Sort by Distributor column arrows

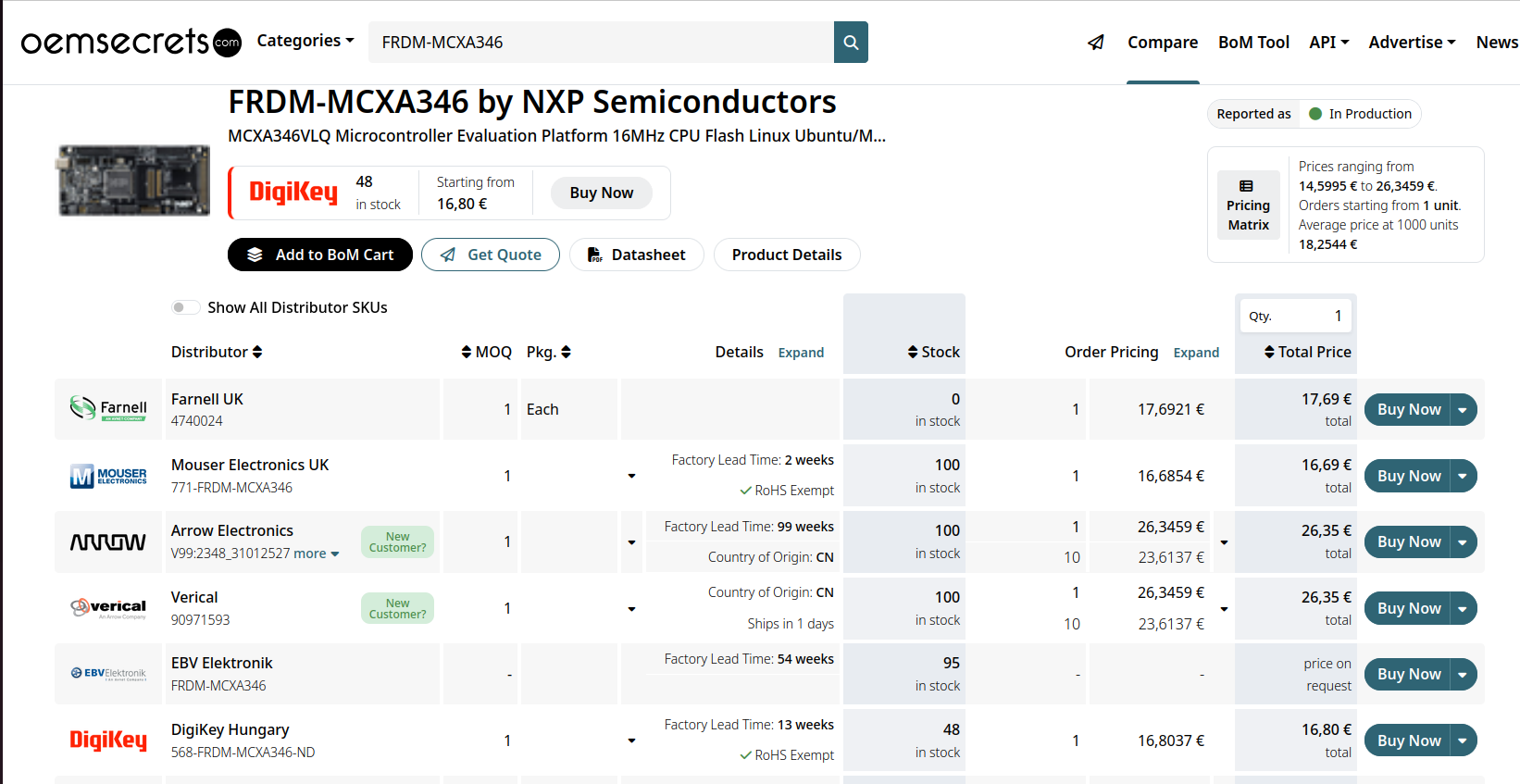257,352
